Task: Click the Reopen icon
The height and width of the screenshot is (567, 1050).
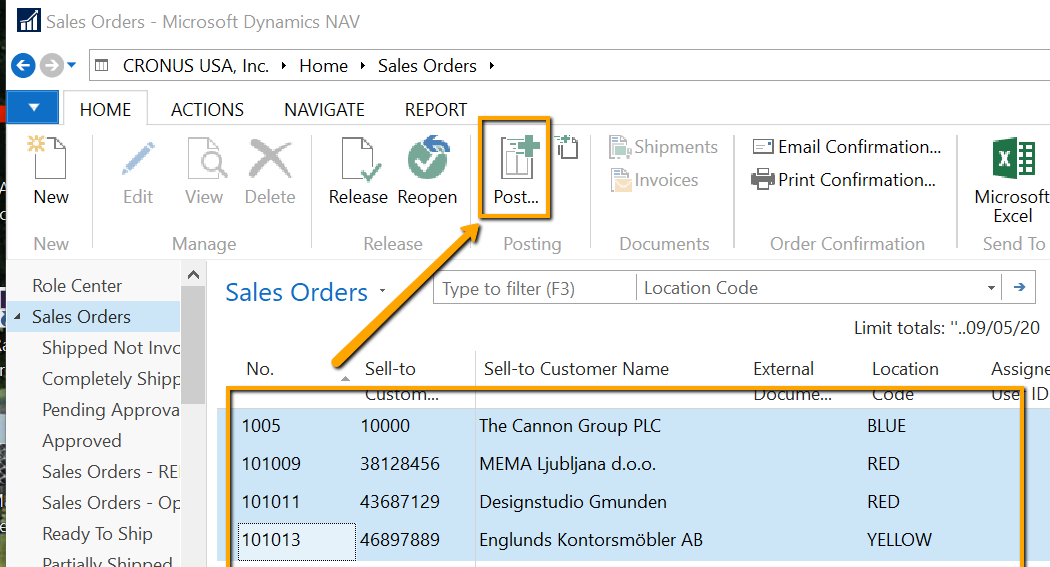Action: [429, 158]
